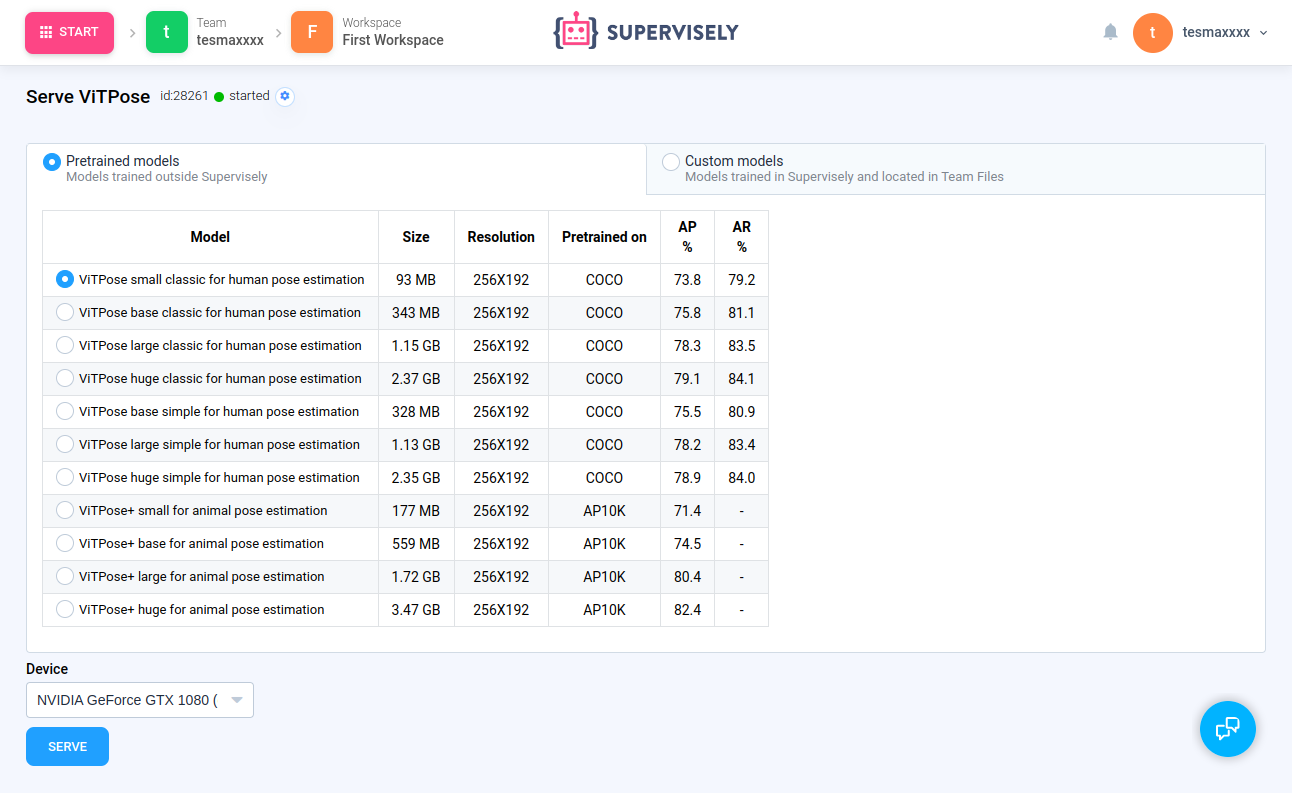The image size is (1292, 793).
Task: Click the AR value 84.1
Action: pos(741,379)
